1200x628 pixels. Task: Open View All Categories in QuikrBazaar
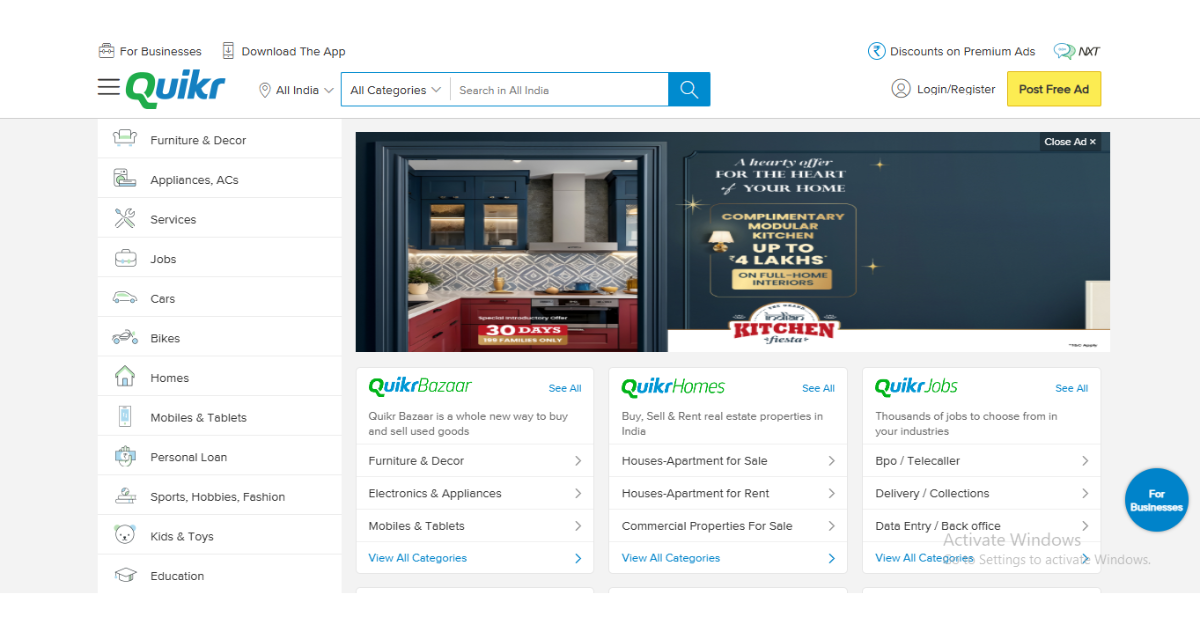tap(417, 558)
